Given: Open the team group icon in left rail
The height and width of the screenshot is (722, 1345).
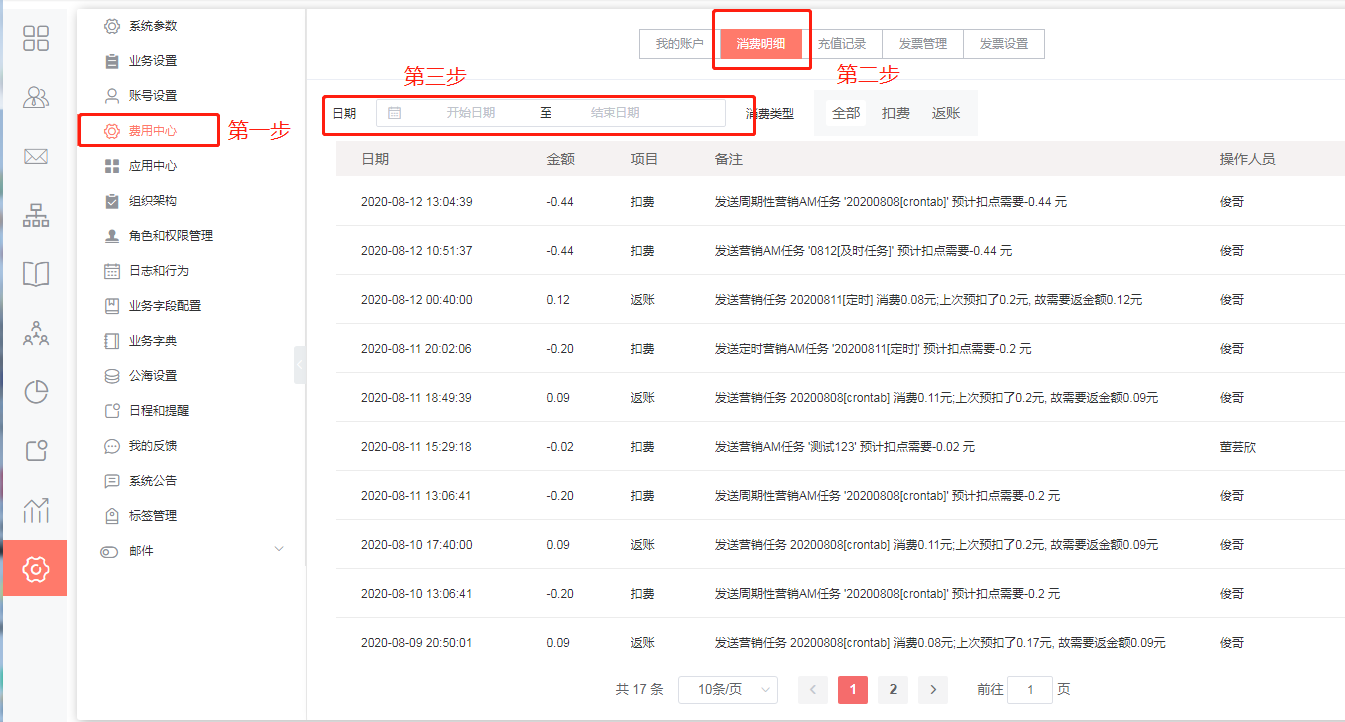Looking at the screenshot, I should pos(36,333).
